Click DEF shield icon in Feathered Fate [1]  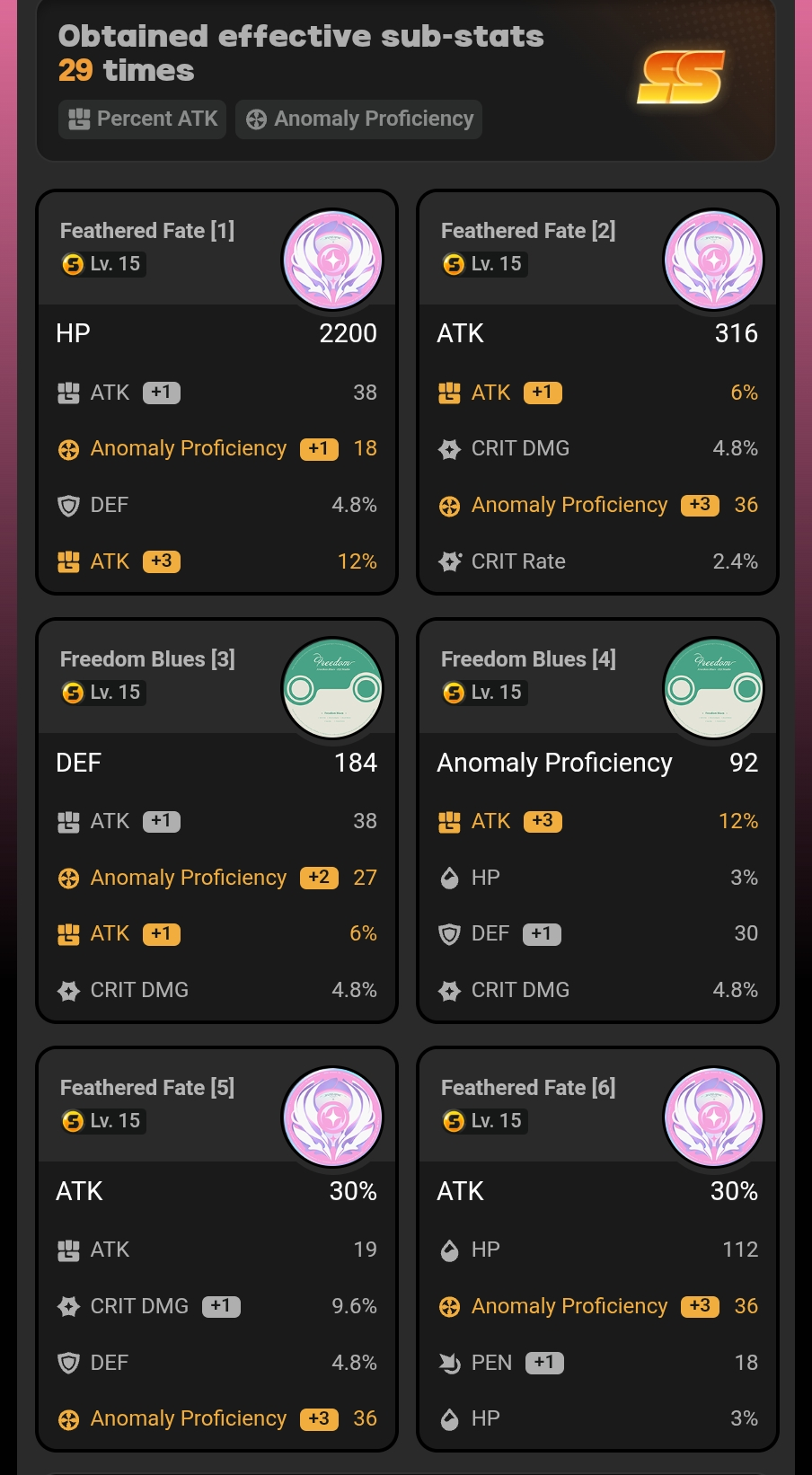[x=68, y=506]
